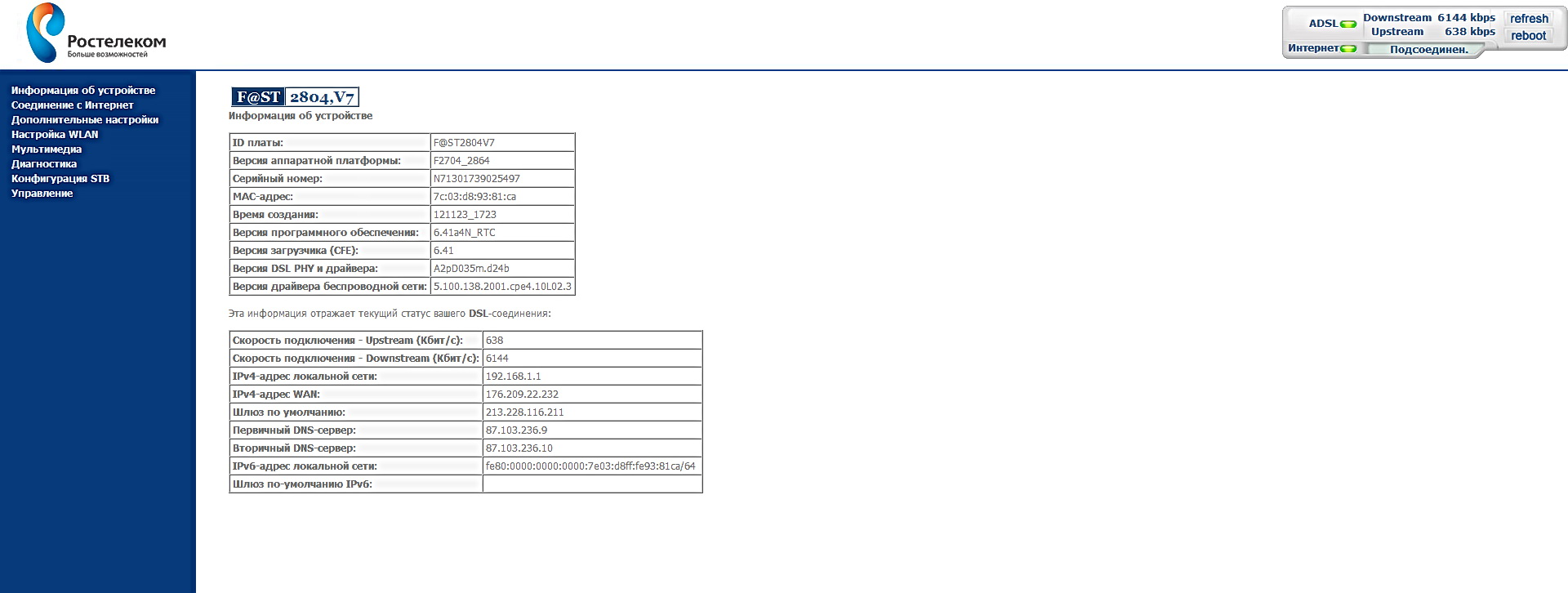Click the green Интернет status indicator
This screenshot has height=593, width=1568.
click(1348, 48)
